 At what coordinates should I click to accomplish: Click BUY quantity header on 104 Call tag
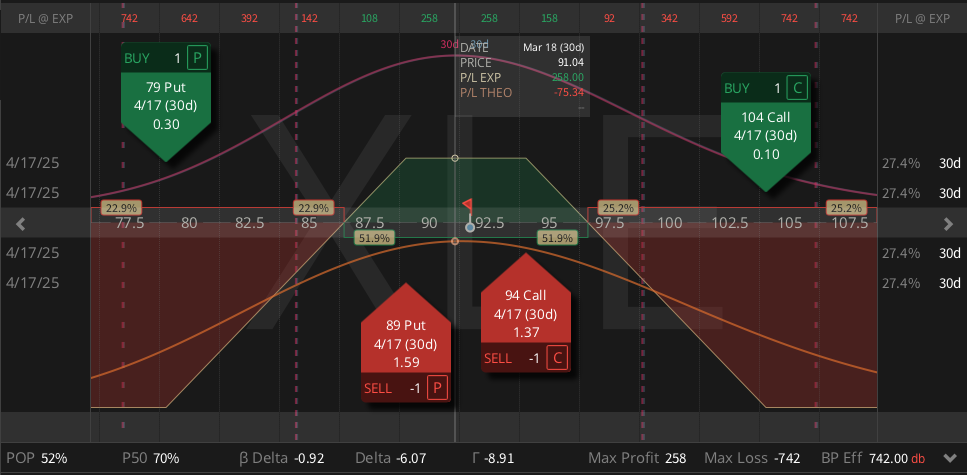click(765, 88)
